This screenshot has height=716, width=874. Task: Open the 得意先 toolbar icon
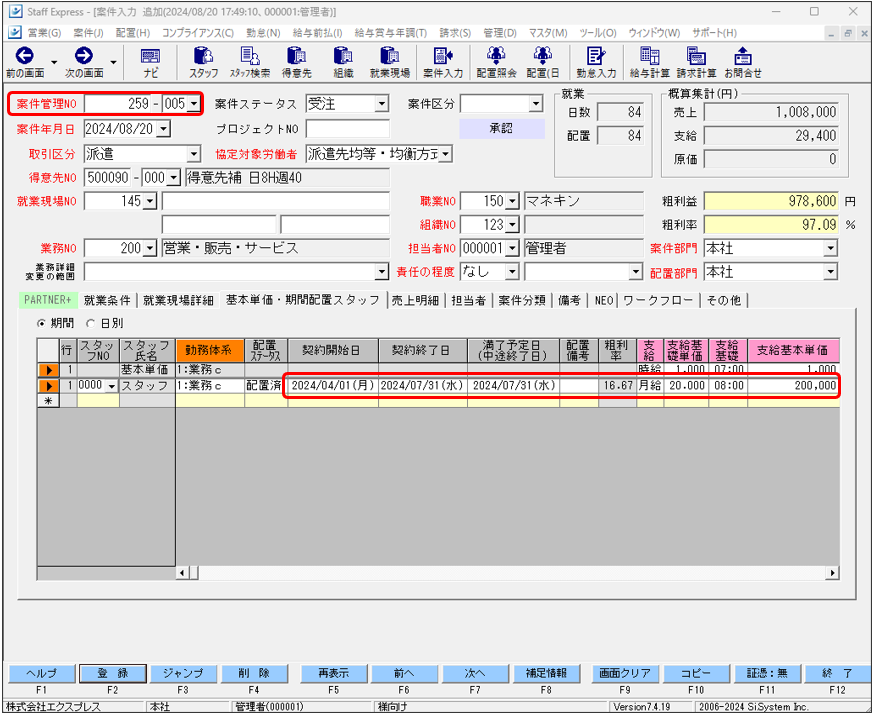click(x=297, y=62)
